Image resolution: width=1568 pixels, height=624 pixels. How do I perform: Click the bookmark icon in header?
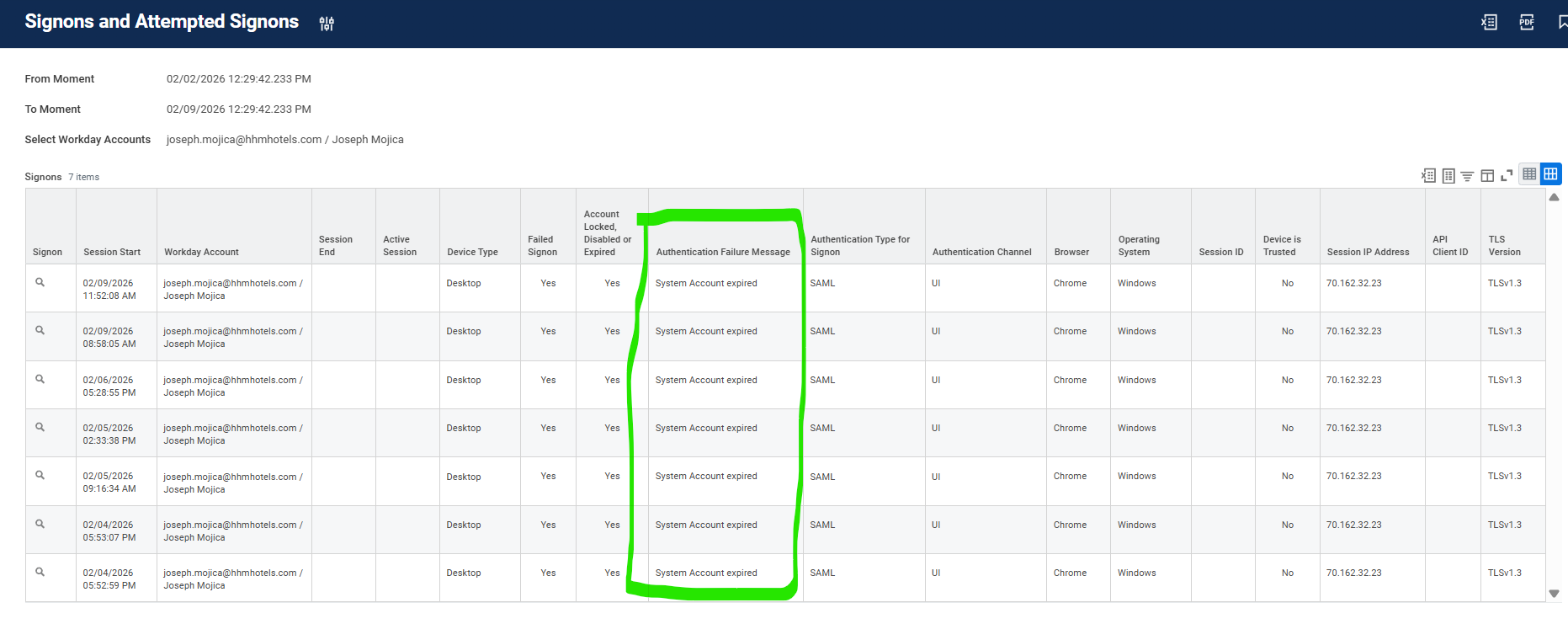click(1561, 23)
